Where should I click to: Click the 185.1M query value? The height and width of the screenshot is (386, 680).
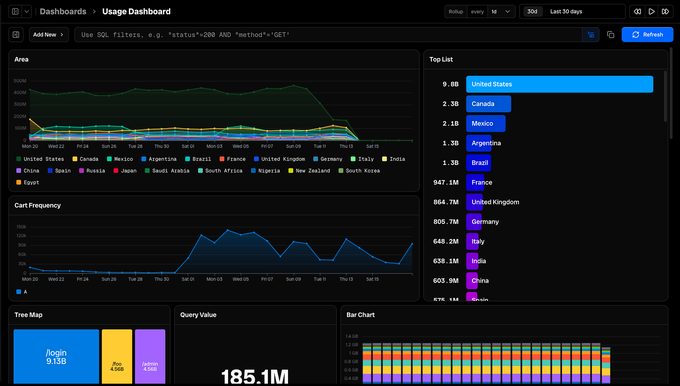[x=255, y=376]
